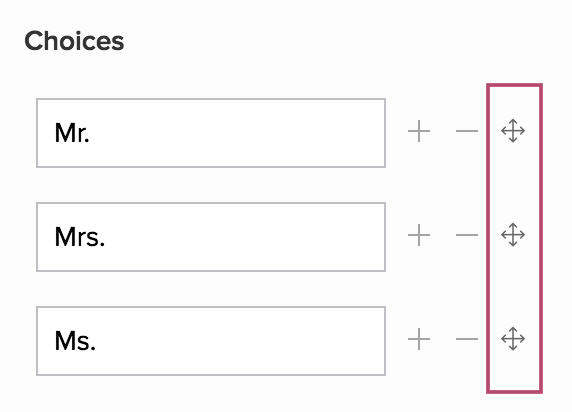Viewport: 572px width, 412px height.
Task: Focus the Mrs. choice input field
Action: pyautogui.click(x=211, y=237)
